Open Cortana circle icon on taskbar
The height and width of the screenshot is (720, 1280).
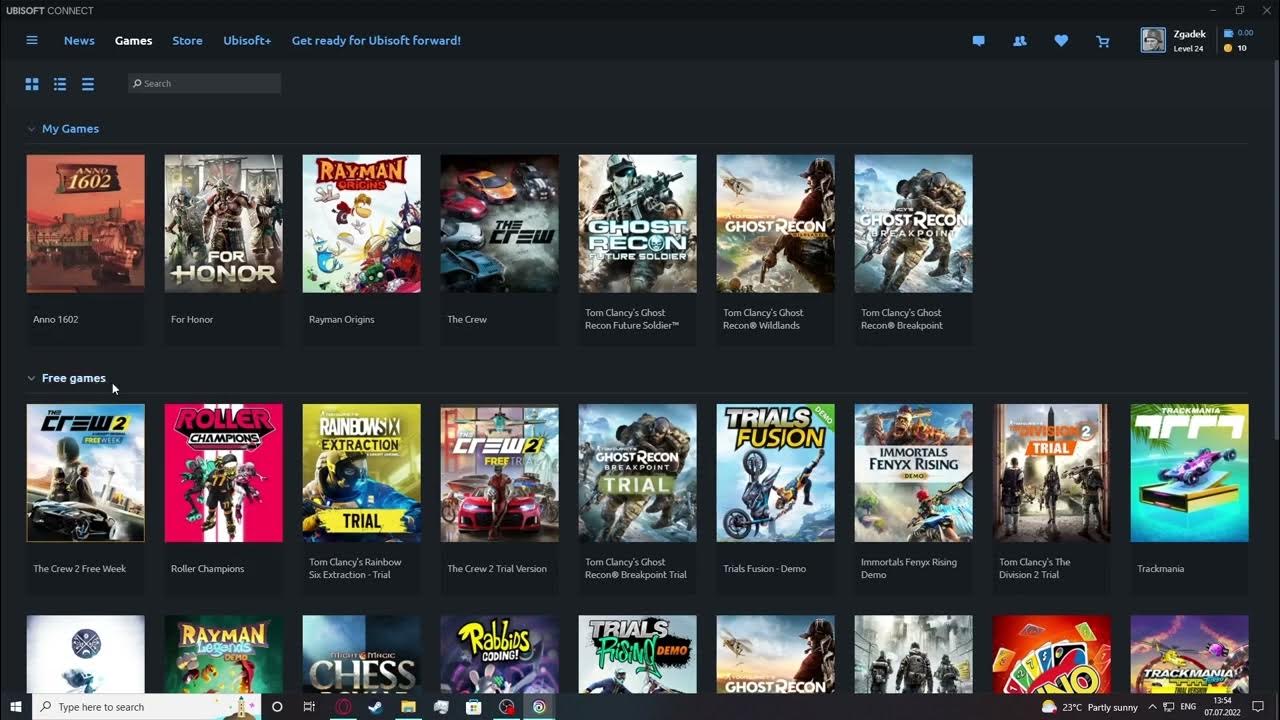click(277, 707)
